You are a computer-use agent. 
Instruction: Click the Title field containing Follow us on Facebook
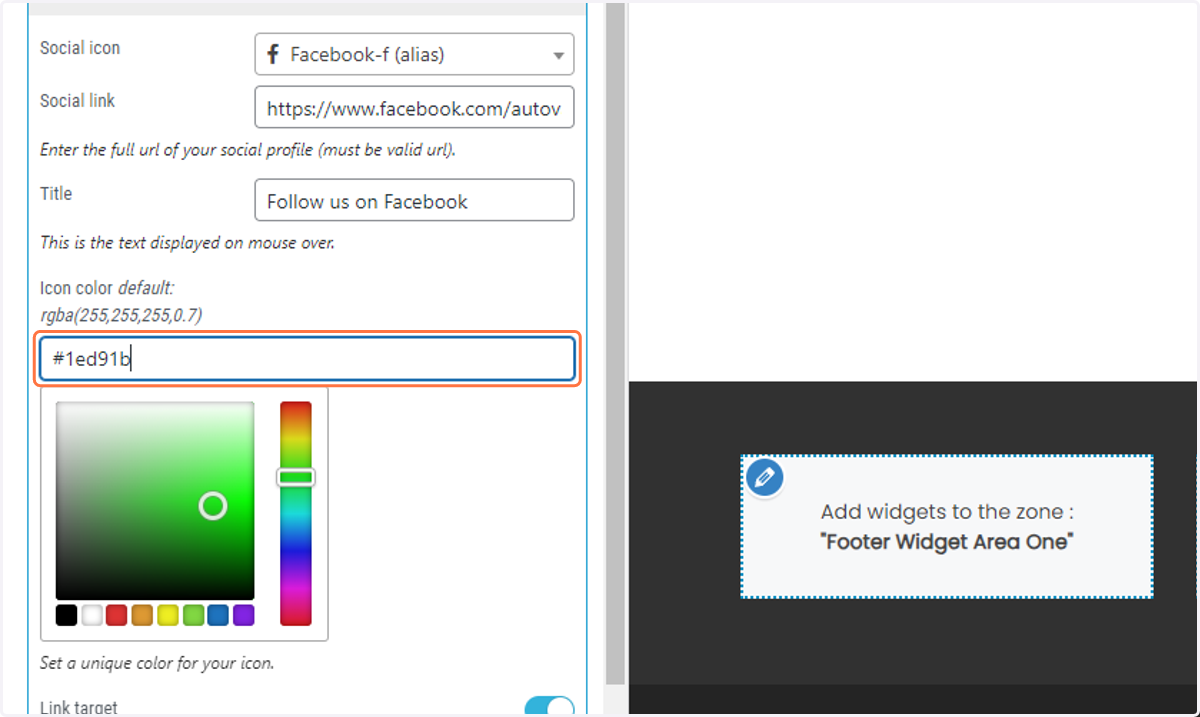(414, 200)
